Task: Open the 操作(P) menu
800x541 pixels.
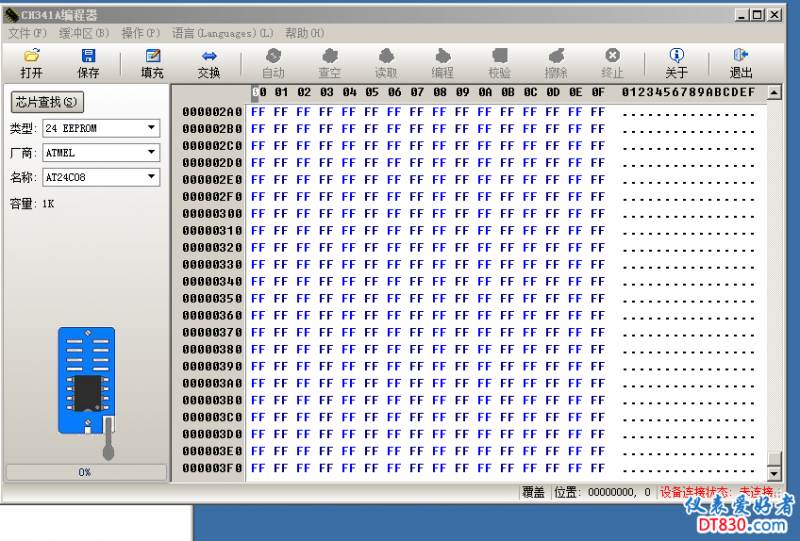Action: click(x=141, y=33)
